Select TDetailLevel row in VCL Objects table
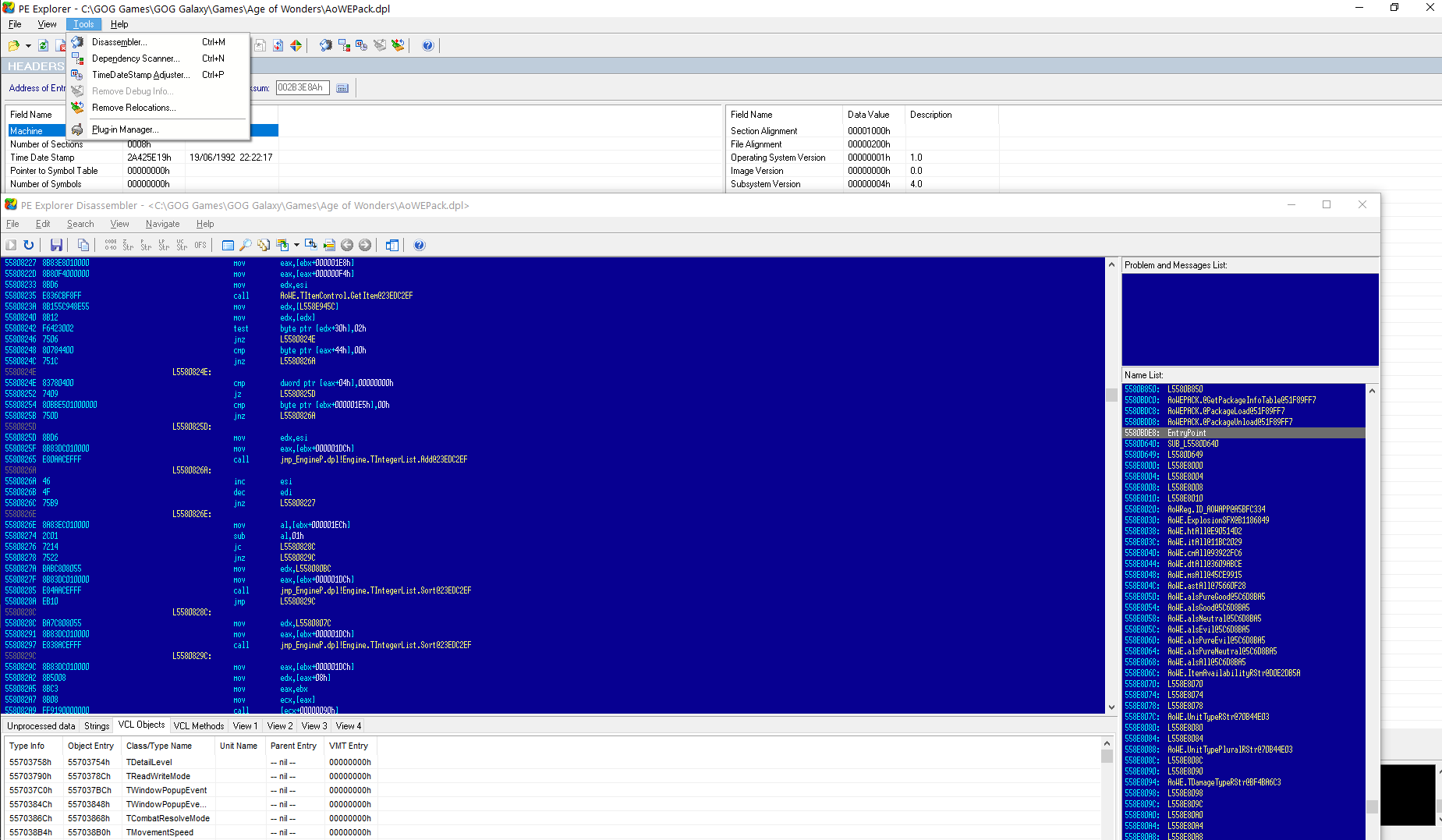The image size is (1442, 840). click(x=191, y=763)
